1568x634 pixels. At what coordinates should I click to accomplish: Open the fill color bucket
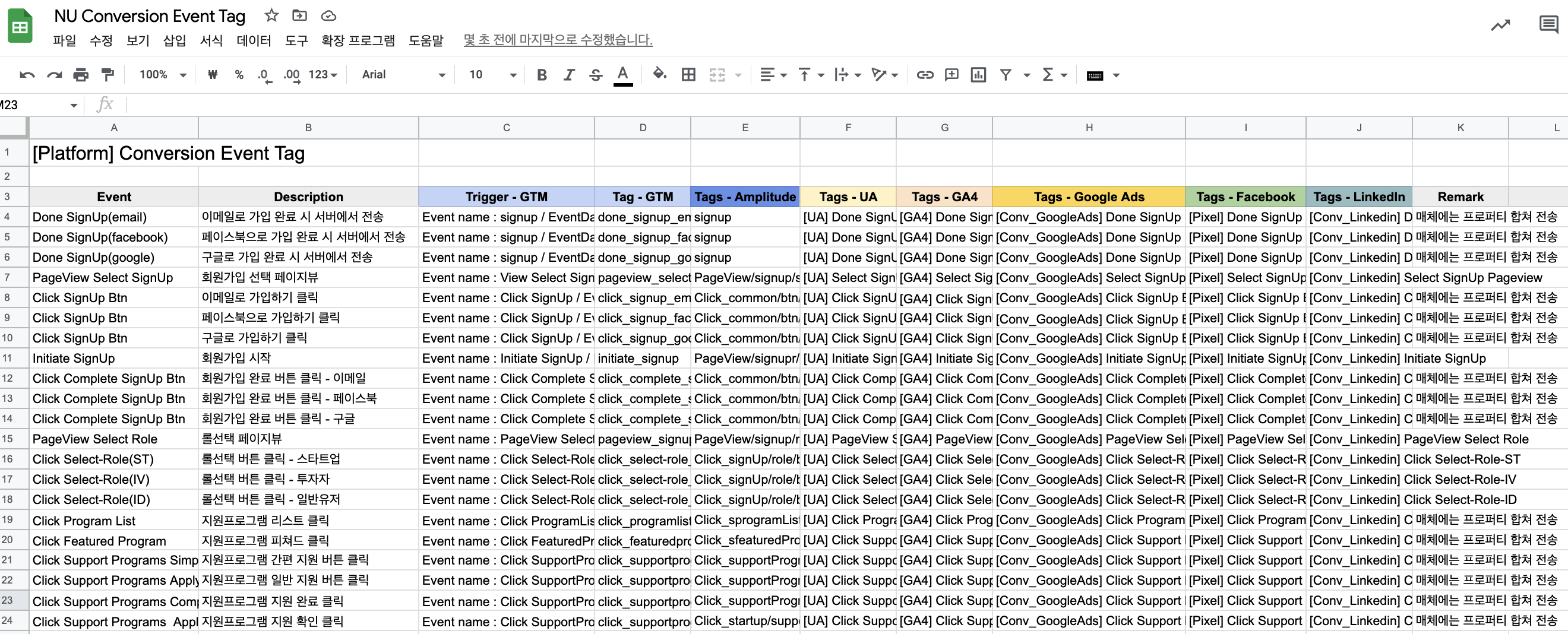(x=659, y=75)
